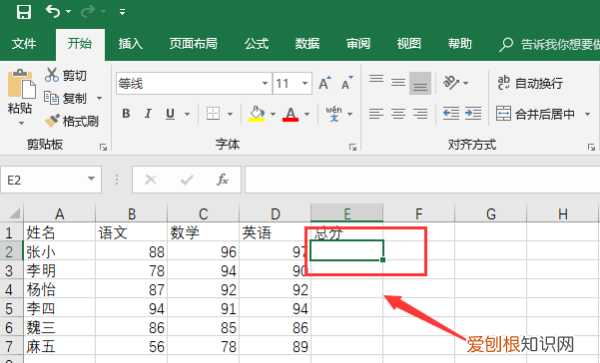This screenshot has height=363, width=600.
Task: Click the 复制 copy button
Action: pyautogui.click(x=65, y=98)
